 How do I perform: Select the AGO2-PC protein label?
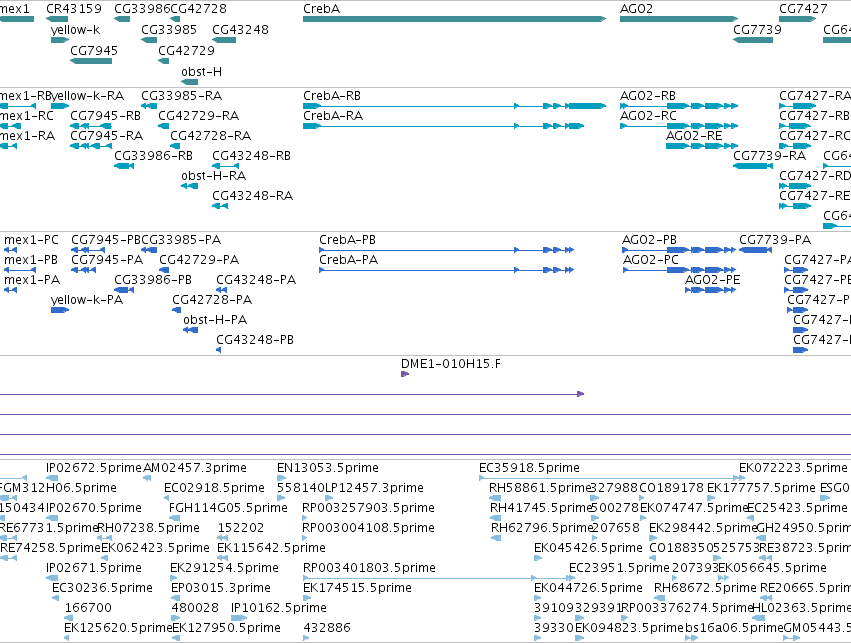click(651, 260)
